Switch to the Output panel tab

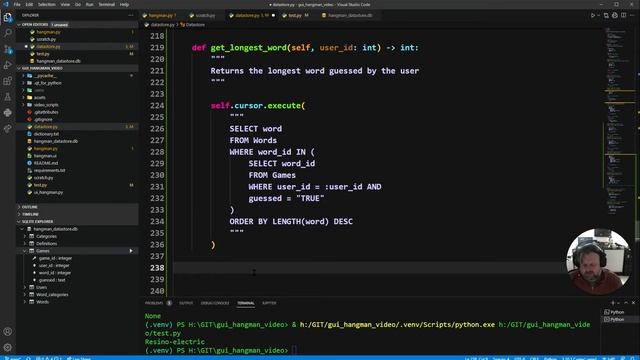tap(186, 303)
